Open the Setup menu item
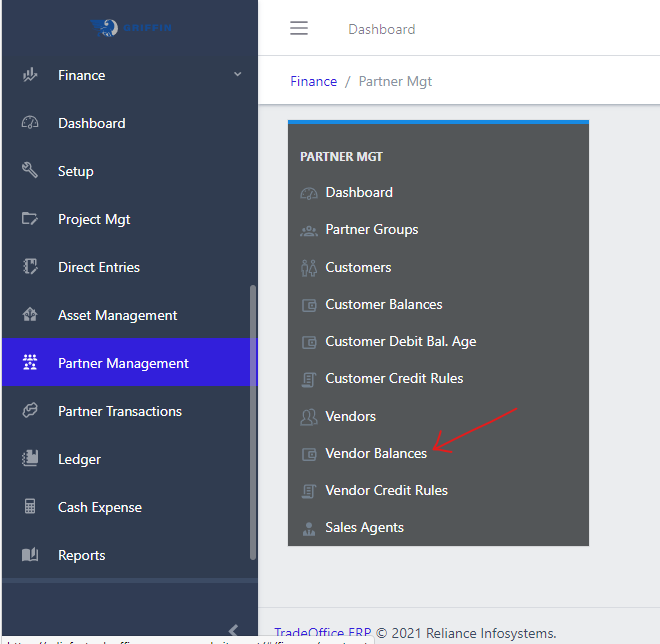 pyautogui.click(x=76, y=171)
